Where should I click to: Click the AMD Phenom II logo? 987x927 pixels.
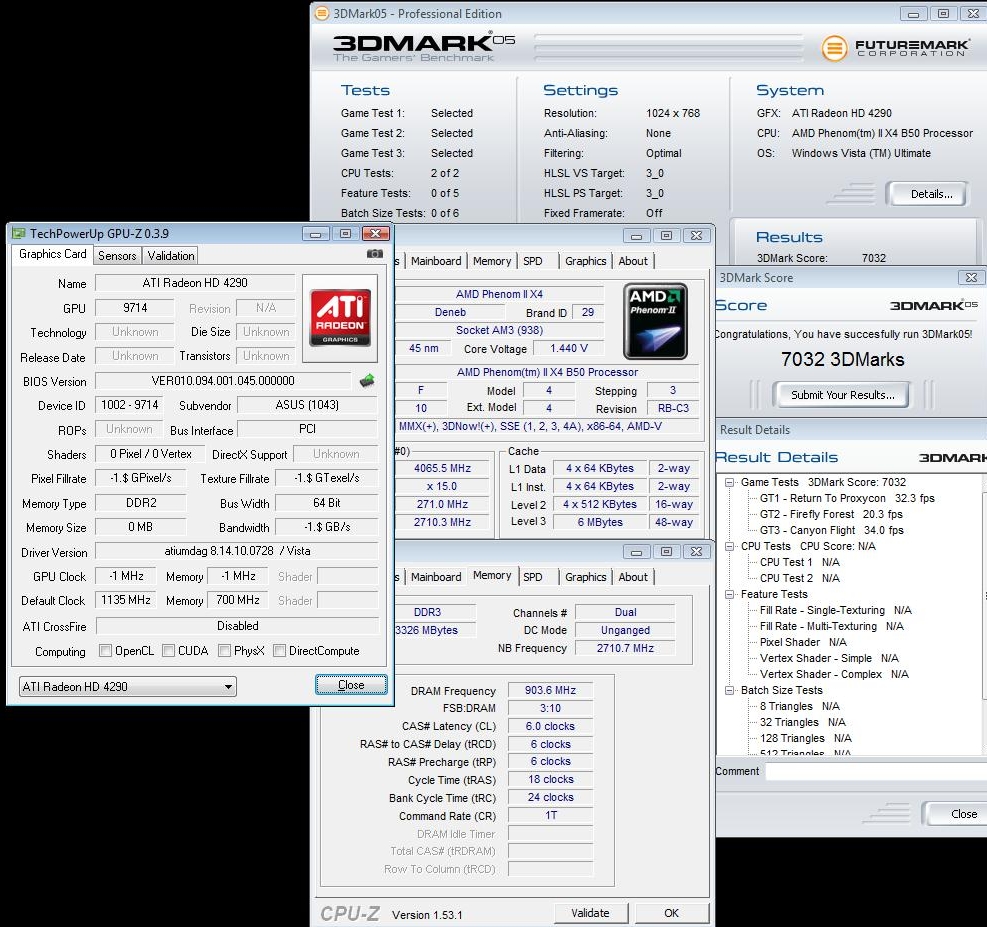click(655, 321)
